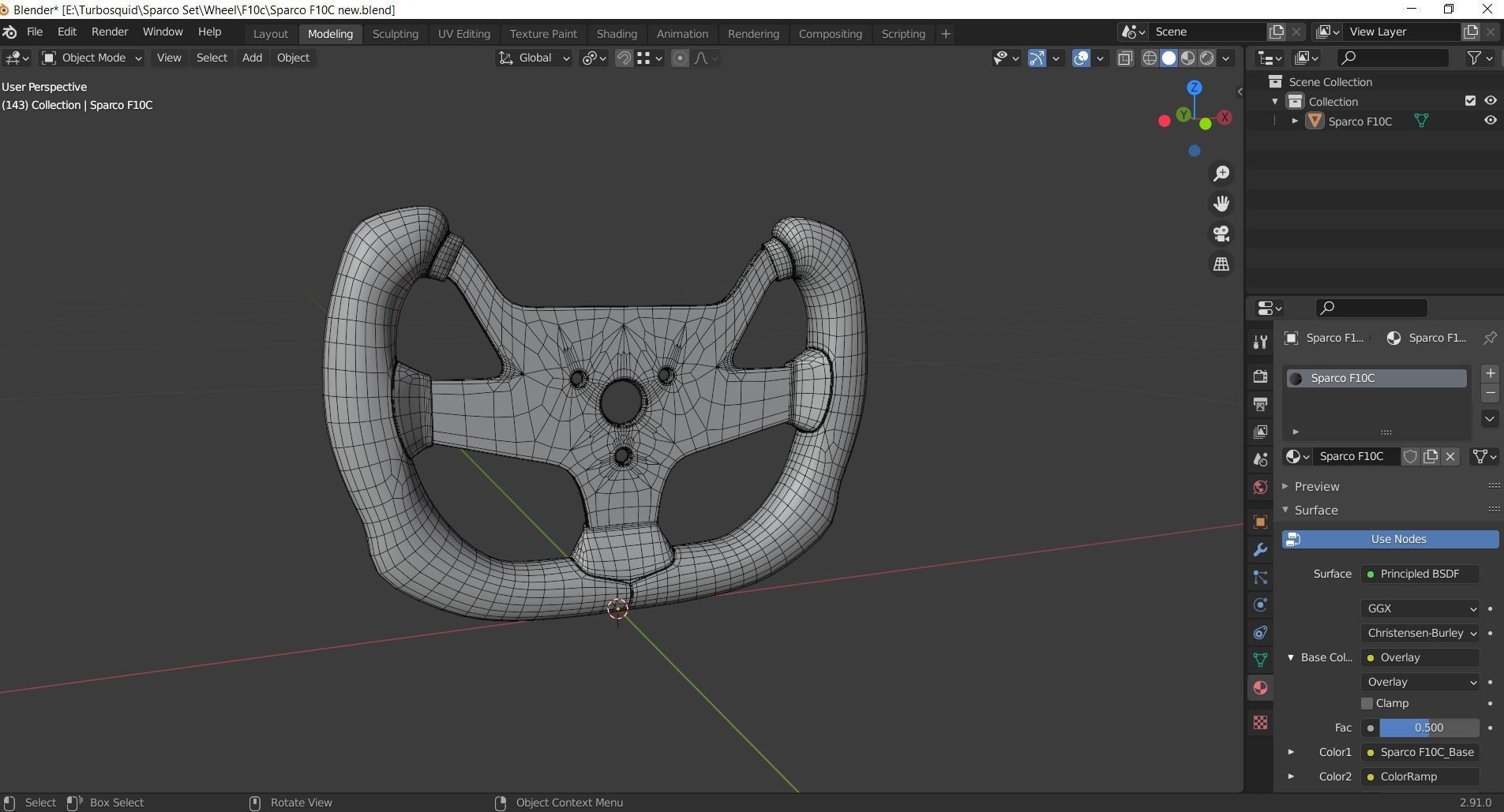This screenshot has height=812, width=1504.
Task: Open the Tool properties tab
Action: [x=1260, y=342]
